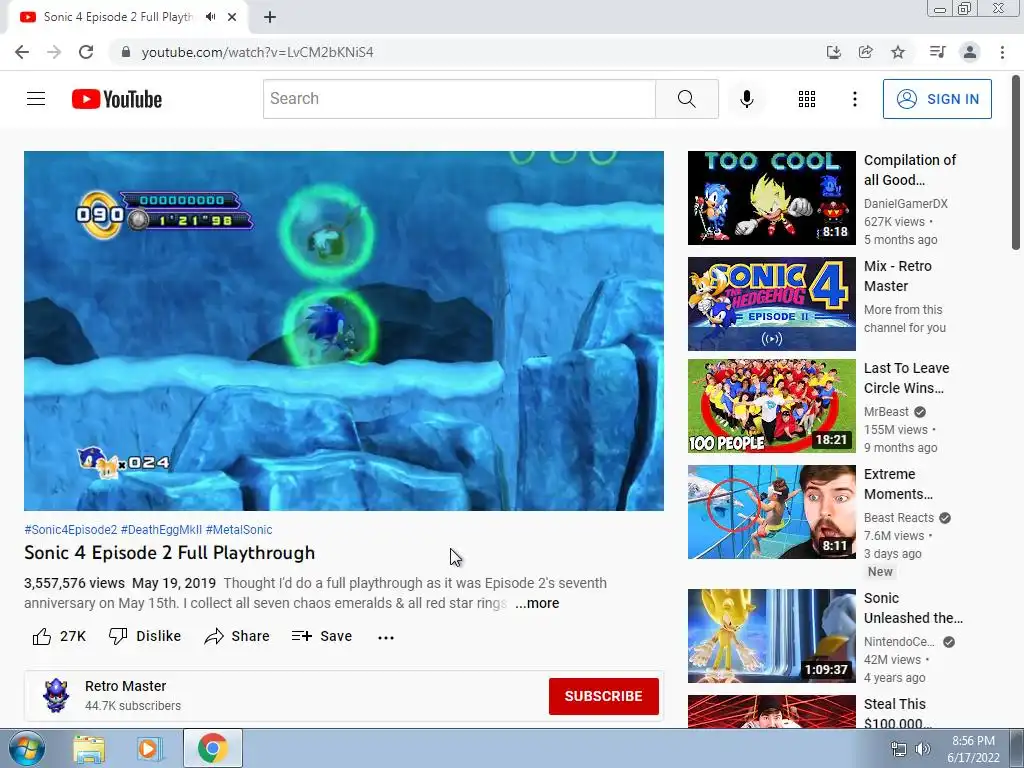
Task: Like the video with the thumbs-up icon
Action: point(42,636)
